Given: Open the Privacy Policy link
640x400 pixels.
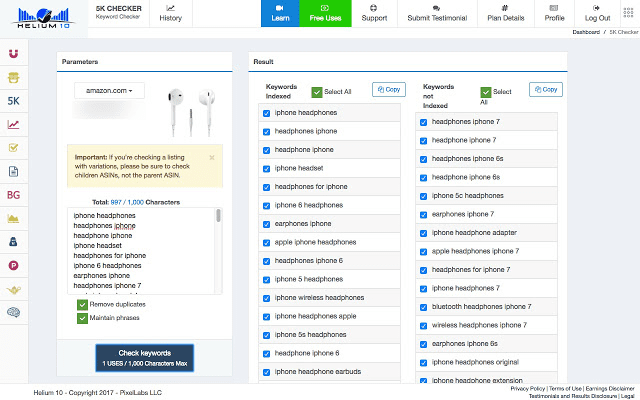Looking at the screenshot, I should (528, 389).
